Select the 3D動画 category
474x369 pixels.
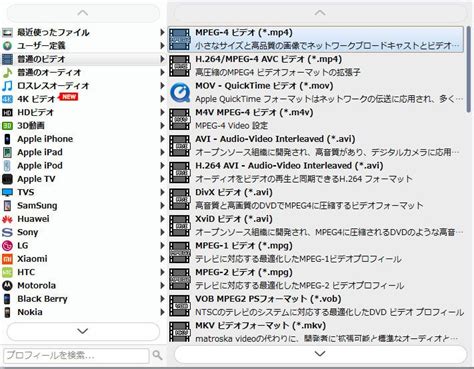pyautogui.click(x=83, y=126)
